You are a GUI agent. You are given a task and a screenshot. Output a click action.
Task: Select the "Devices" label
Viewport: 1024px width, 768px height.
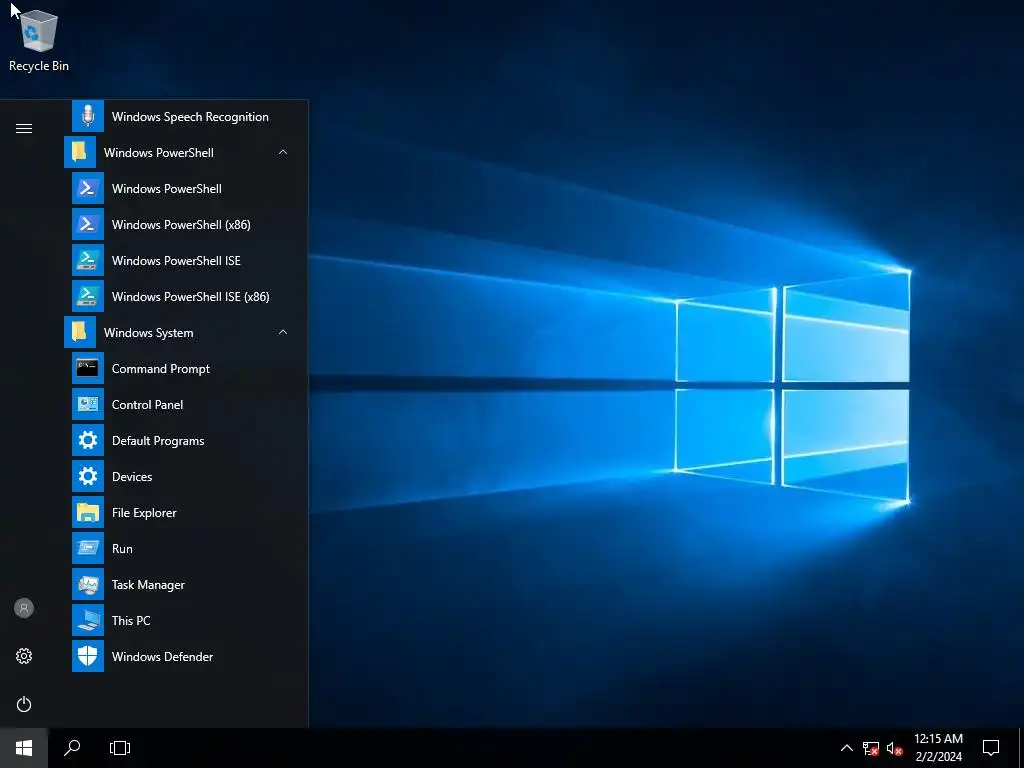pos(132,477)
